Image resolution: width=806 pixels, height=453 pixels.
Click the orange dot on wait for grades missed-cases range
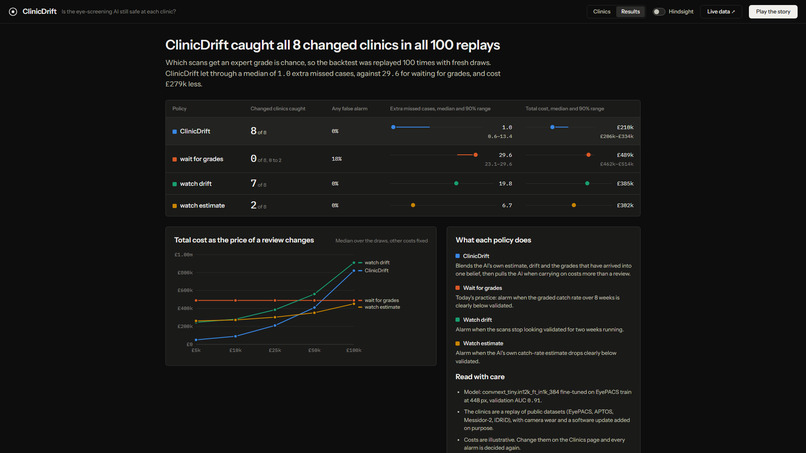pyautogui.click(x=475, y=155)
